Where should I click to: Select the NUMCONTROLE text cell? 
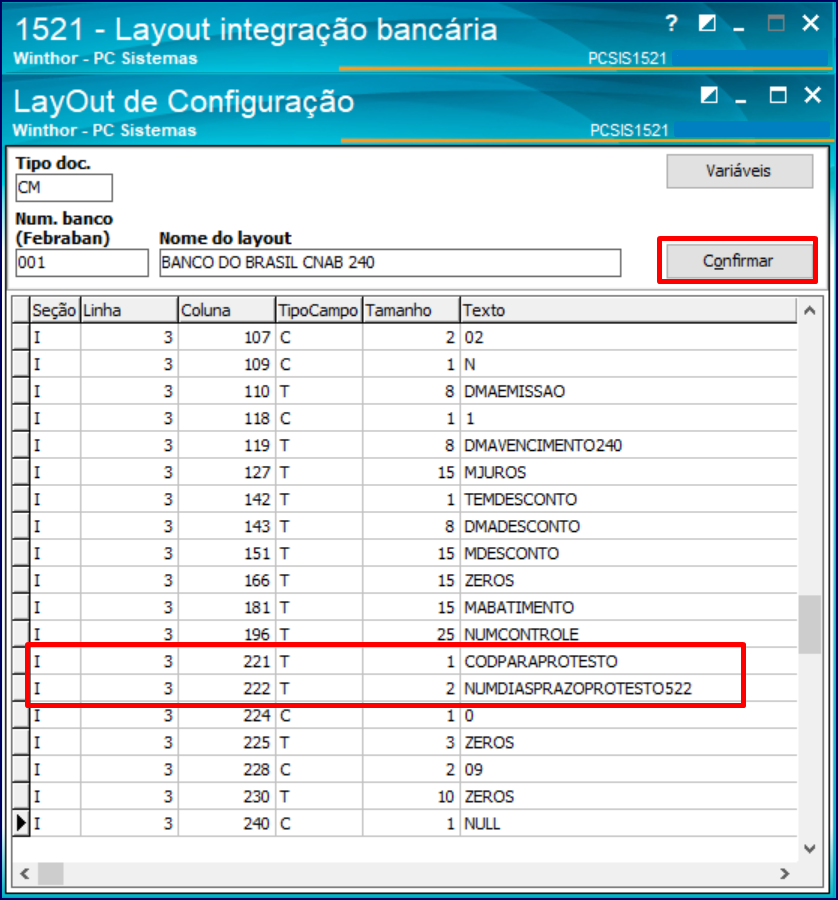[628, 634]
